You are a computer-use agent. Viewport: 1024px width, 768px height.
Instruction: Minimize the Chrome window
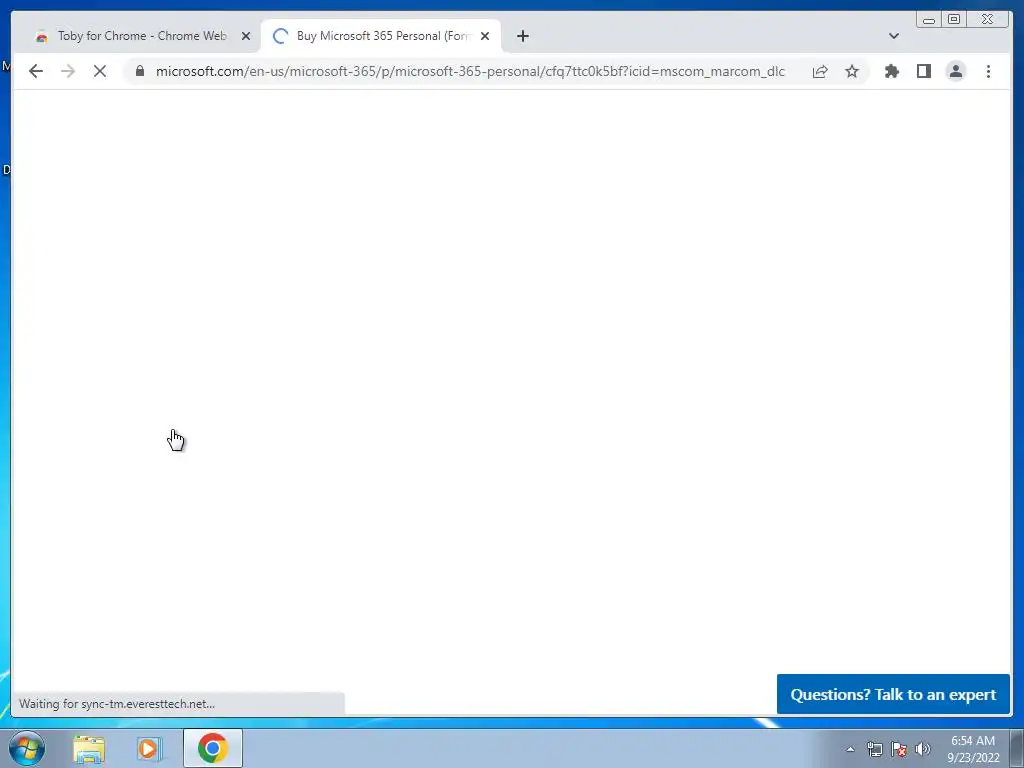click(929, 20)
